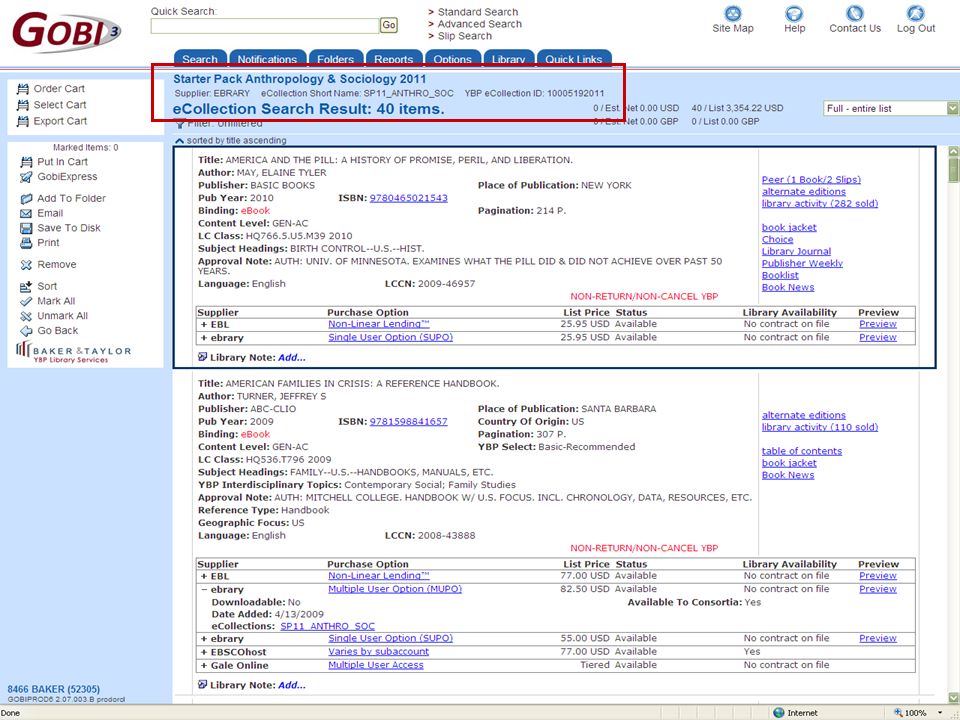Click the Booklist link
This screenshot has height=720, width=960.
(780, 276)
